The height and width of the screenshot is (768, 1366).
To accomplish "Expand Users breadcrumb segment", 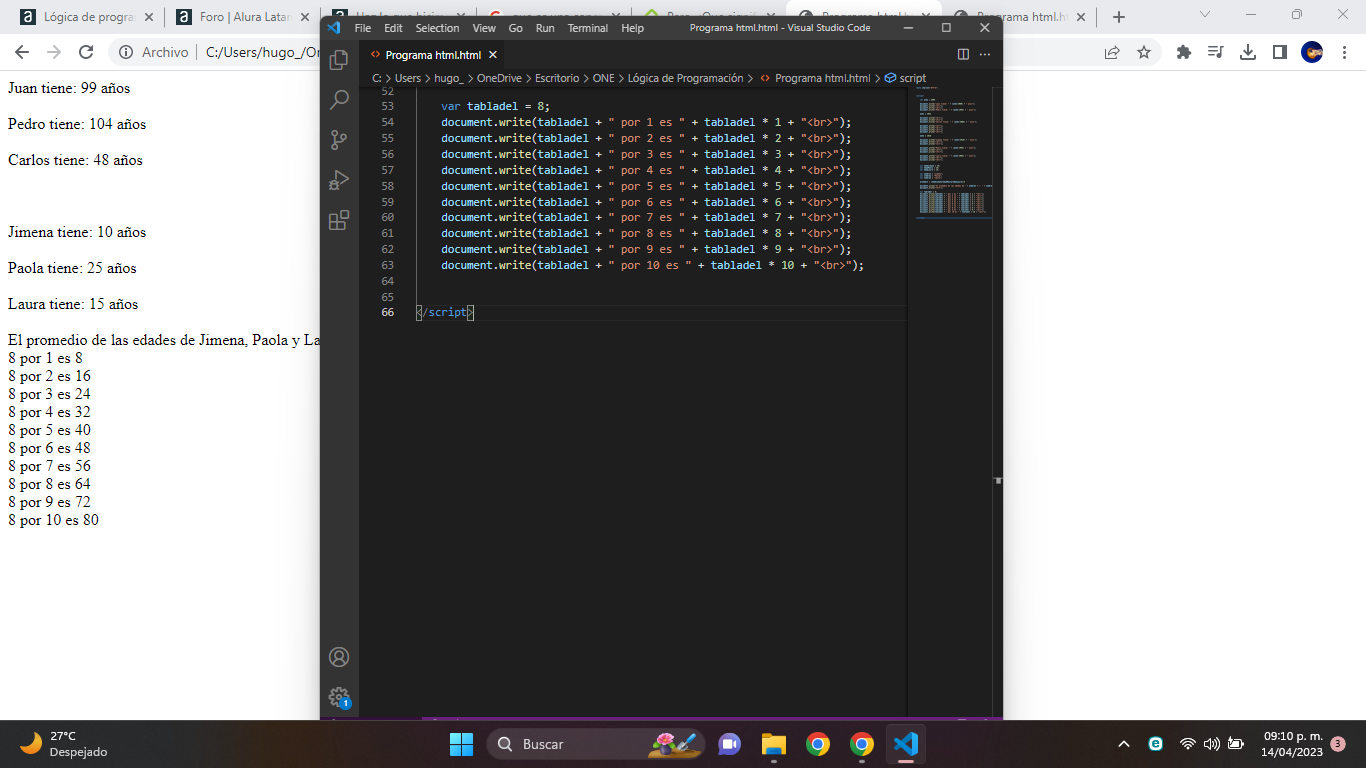I will point(408,78).
